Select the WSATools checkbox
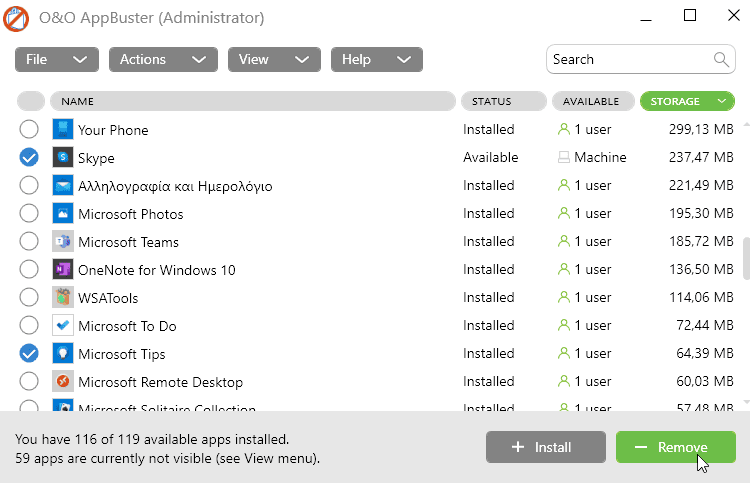Viewport: 750px width, 489px height. click(x=29, y=297)
